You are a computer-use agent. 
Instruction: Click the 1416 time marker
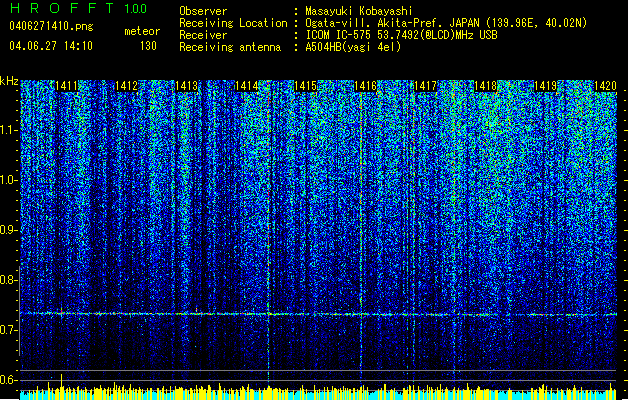365,86
